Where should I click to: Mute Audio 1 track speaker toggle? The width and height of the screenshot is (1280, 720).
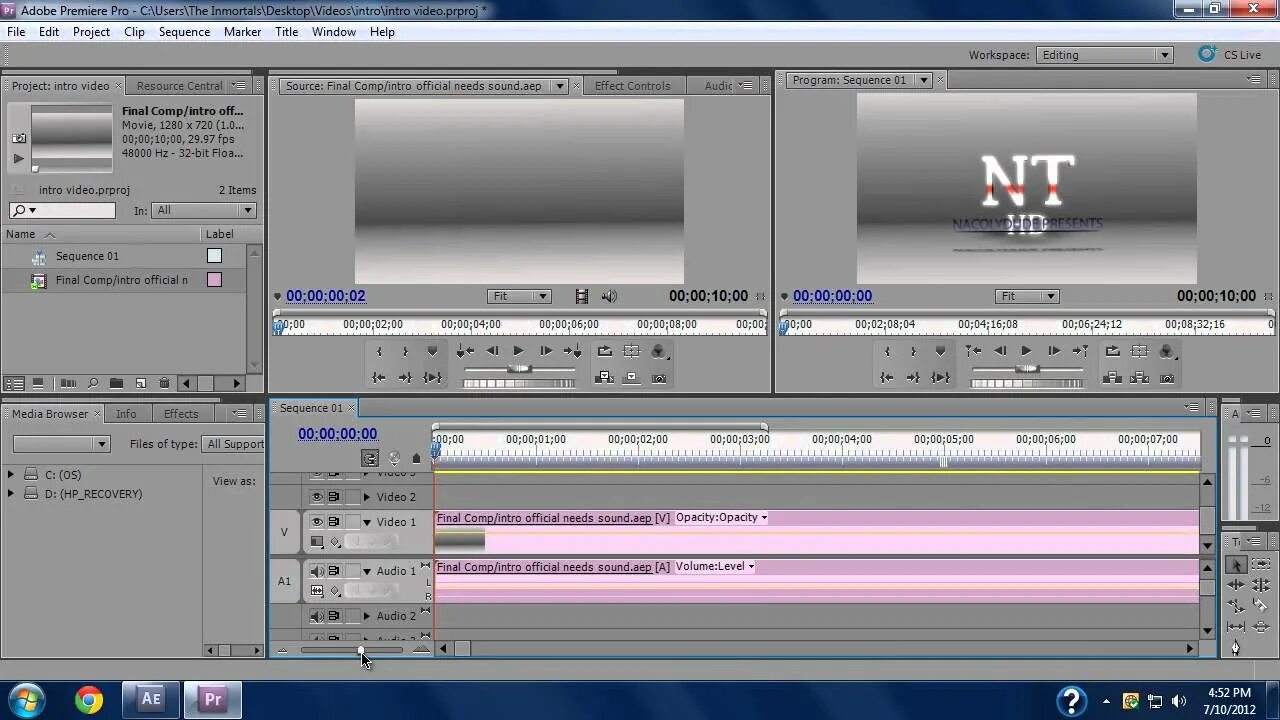(x=317, y=571)
